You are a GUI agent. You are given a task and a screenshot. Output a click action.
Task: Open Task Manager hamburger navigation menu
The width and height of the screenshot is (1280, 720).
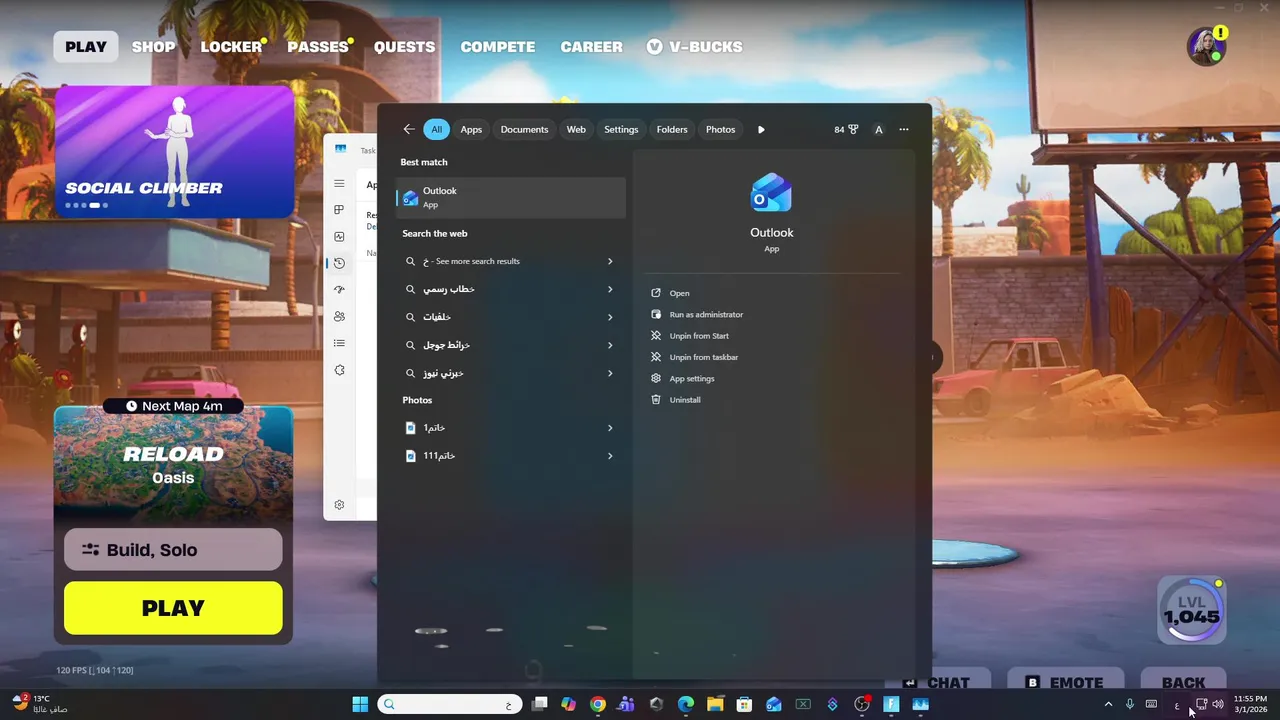[339, 184]
